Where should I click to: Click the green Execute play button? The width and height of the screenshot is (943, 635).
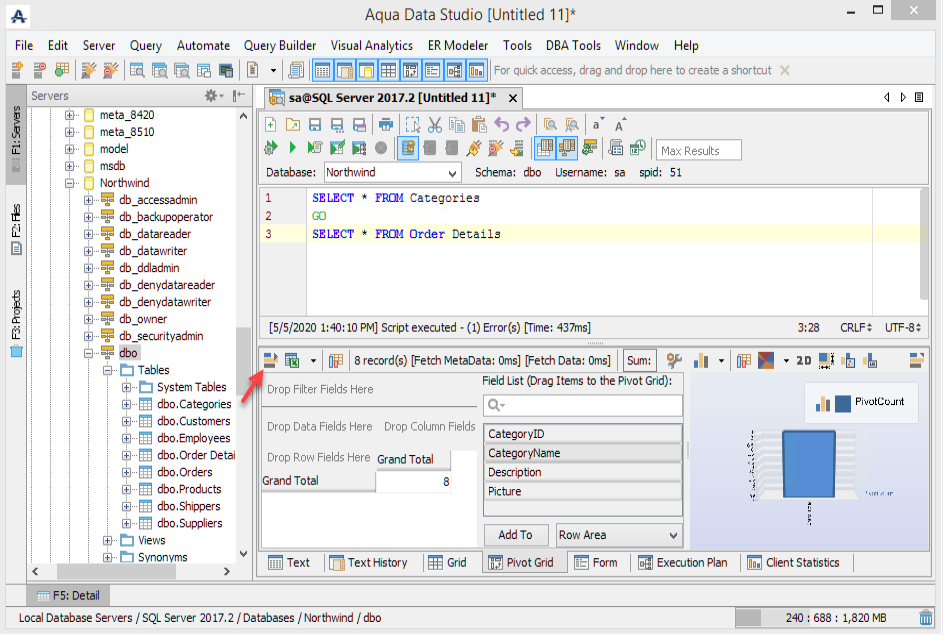pyautogui.click(x=292, y=148)
